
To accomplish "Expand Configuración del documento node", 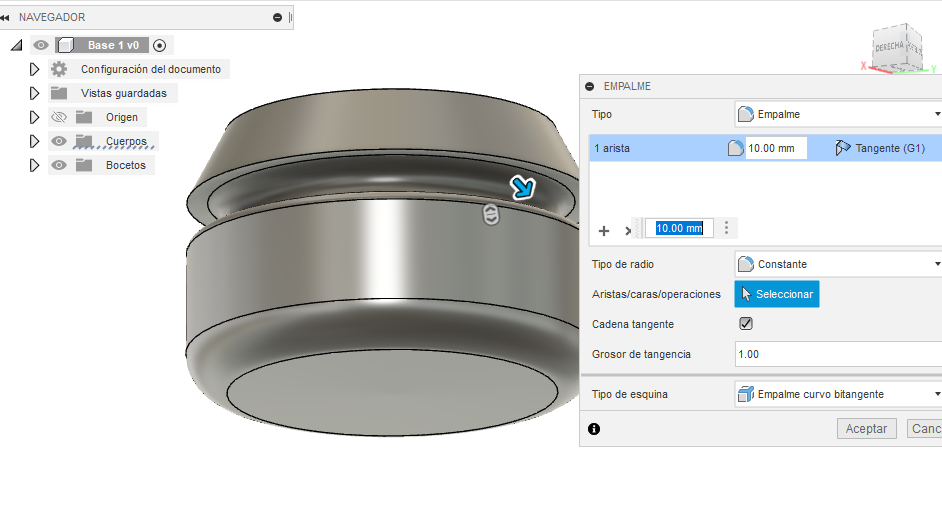I will [34, 69].
